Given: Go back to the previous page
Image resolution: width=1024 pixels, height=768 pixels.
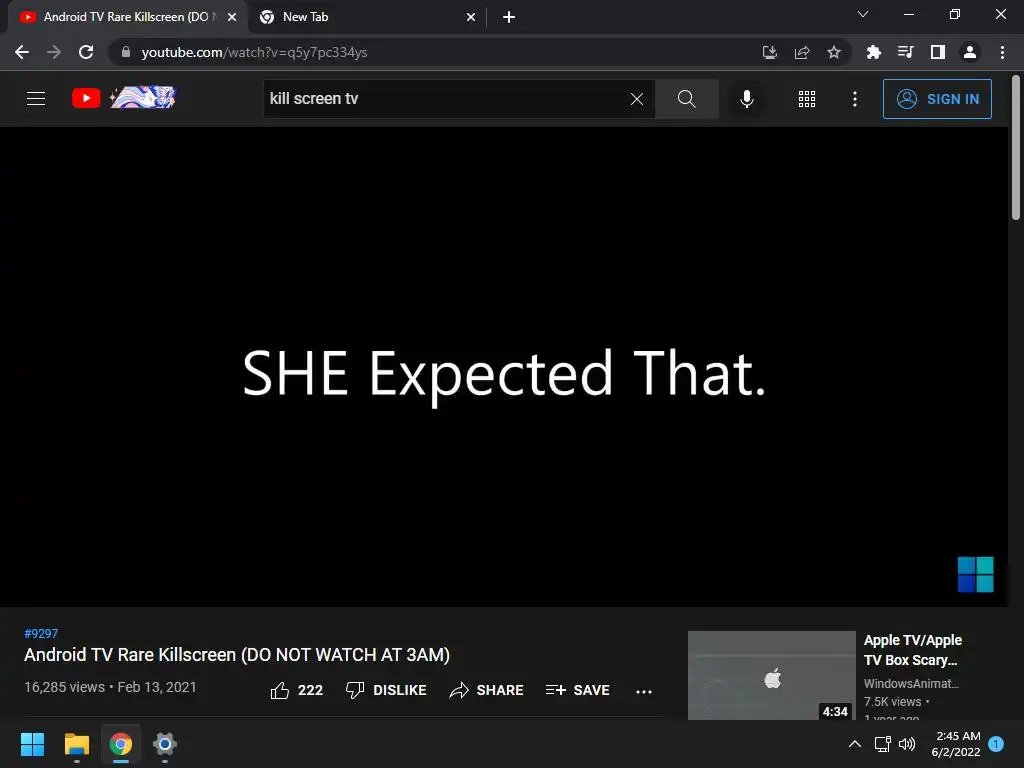Looking at the screenshot, I should 22,52.
